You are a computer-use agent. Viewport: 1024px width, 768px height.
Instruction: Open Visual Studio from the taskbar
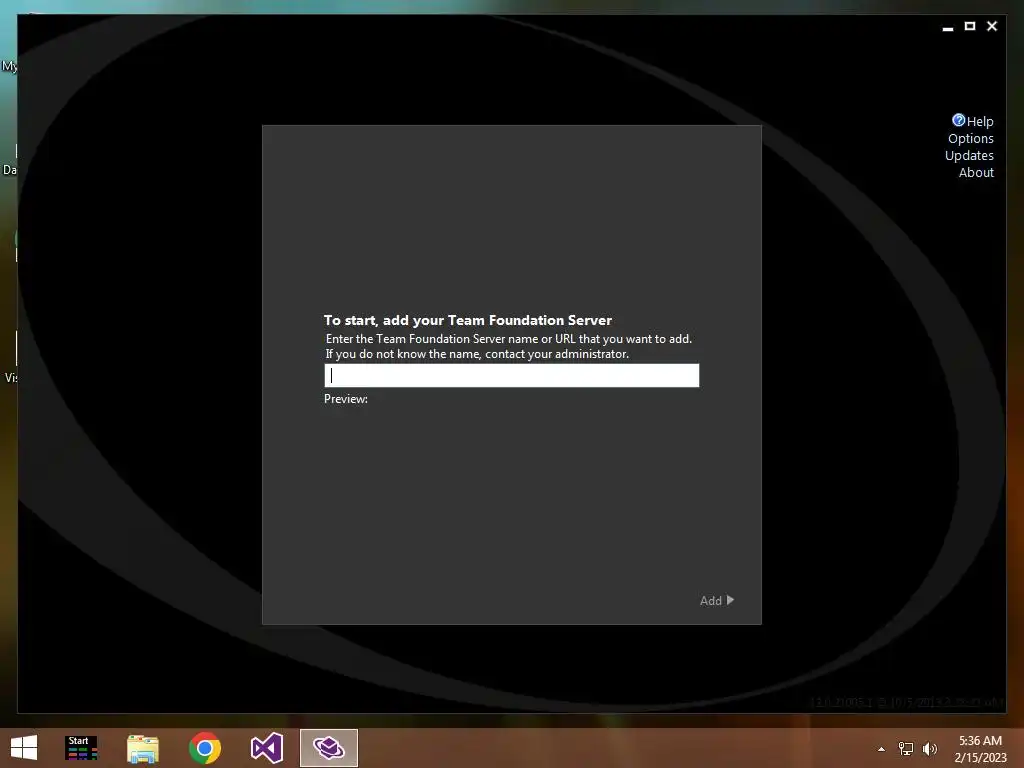click(266, 748)
